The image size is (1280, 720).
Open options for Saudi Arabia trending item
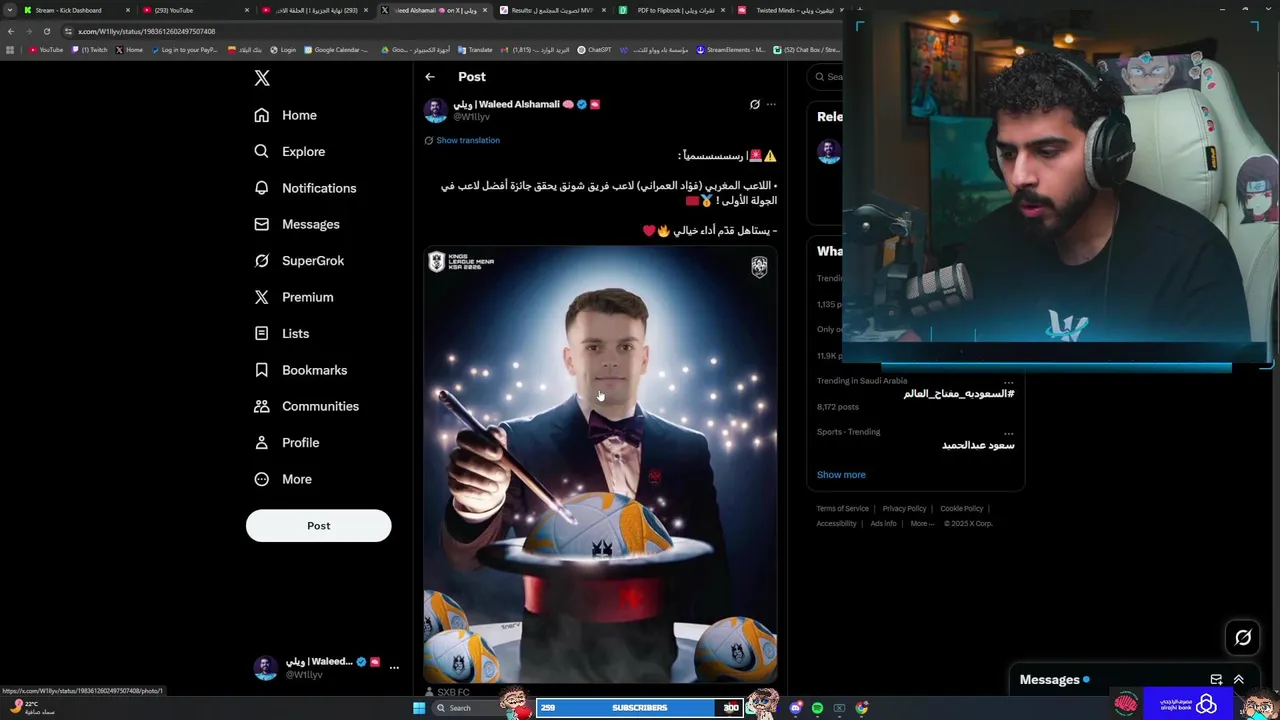(x=1008, y=381)
